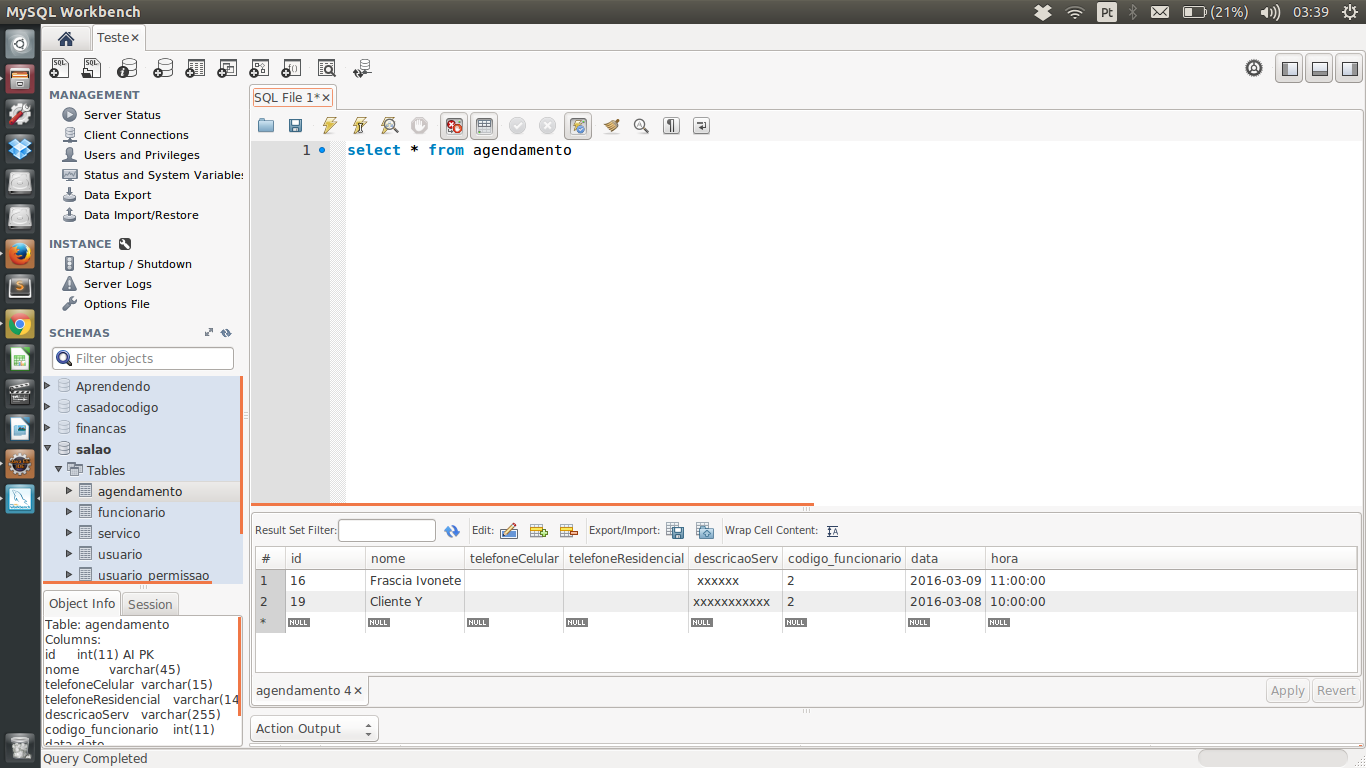Collapse the salao schema
Screen dimensions: 1366x768
click(48, 449)
